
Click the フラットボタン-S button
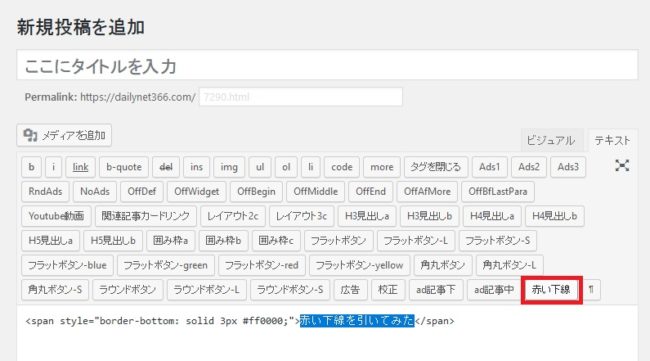coord(497,240)
